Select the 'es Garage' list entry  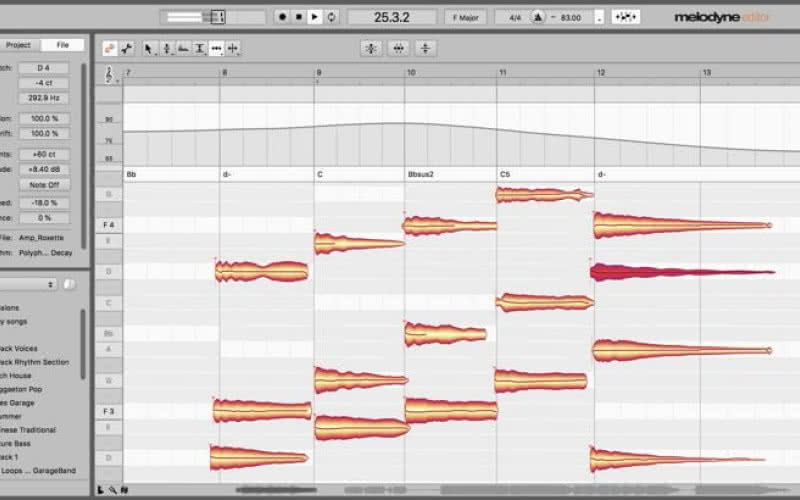[17, 403]
